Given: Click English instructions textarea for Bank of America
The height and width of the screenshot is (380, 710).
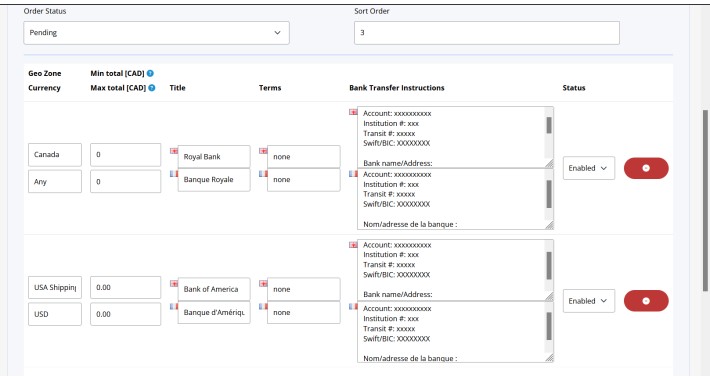Looking at the screenshot, I should click(x=455, y=270).
